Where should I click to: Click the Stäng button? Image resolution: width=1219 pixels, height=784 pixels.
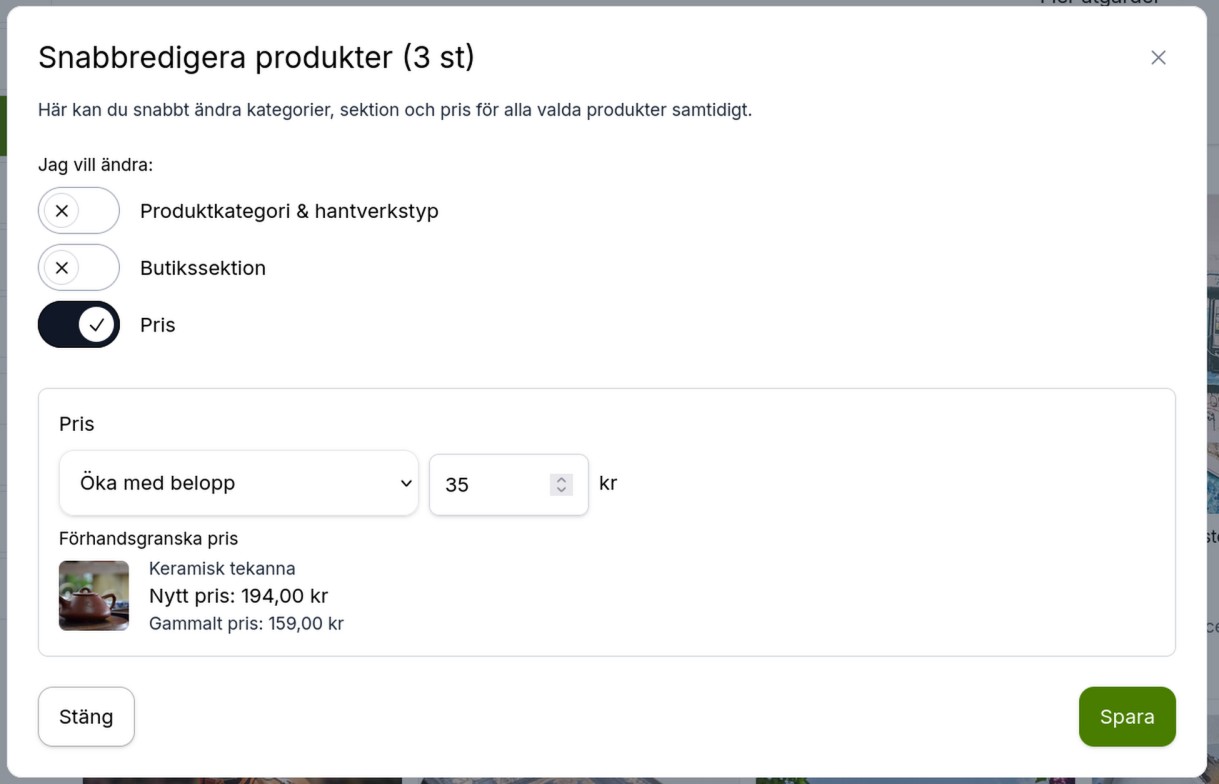click(86, 716)
